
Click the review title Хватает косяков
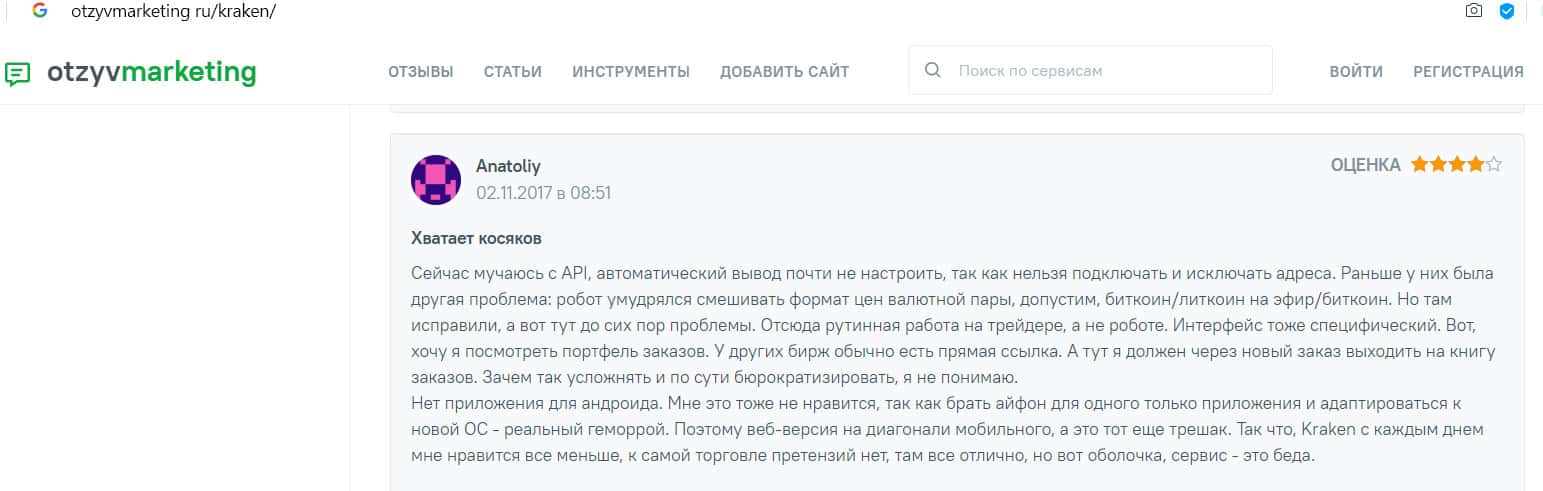(x=477, y=238)
